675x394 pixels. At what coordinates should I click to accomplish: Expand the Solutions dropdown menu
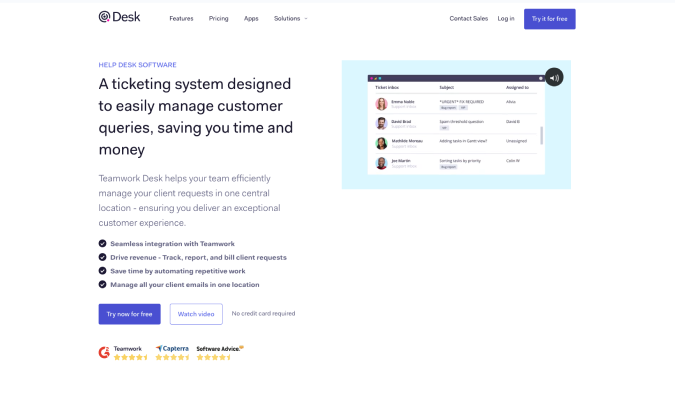coord(291,19)
